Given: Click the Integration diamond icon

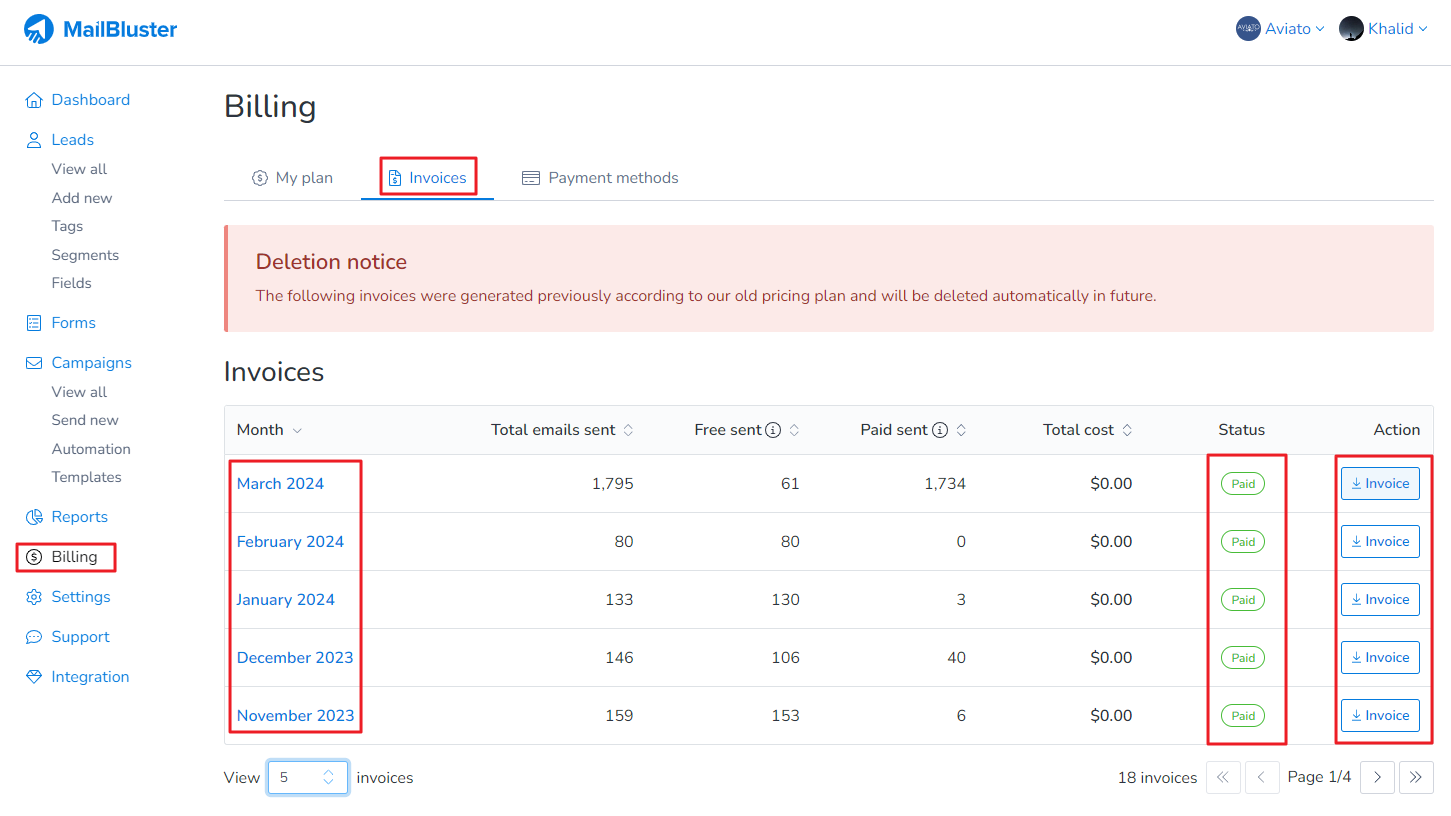Looking at the screenshot, I should pyautogui.click(x=34, y=677).
